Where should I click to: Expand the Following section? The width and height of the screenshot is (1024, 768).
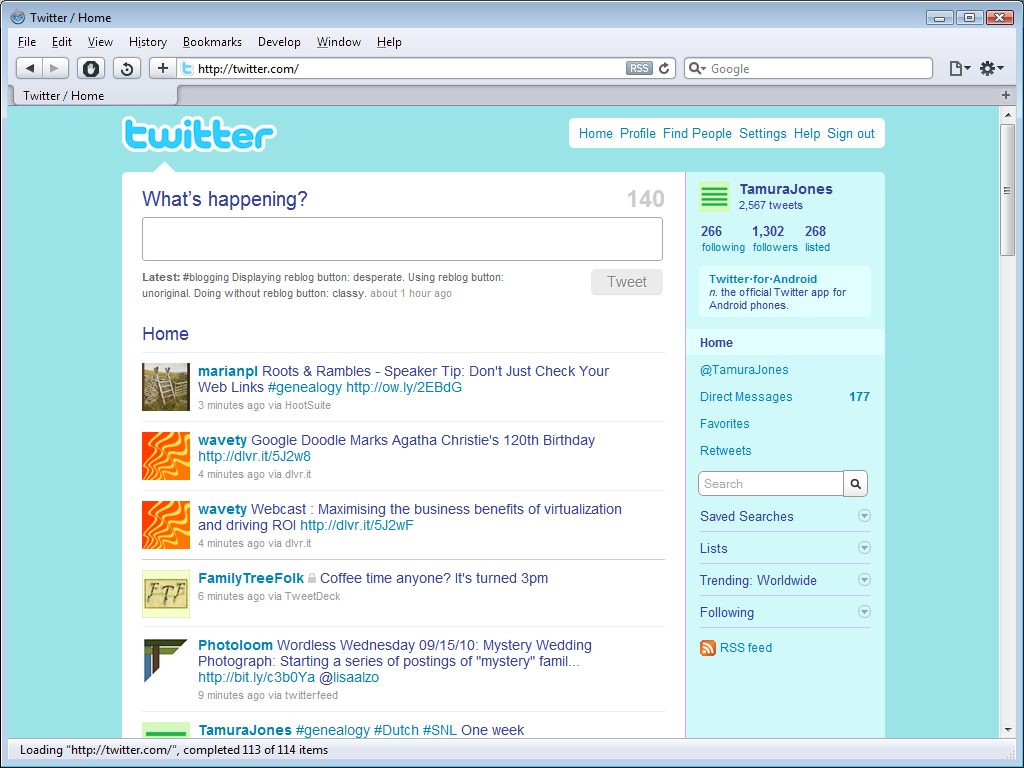(x=864, y=611)
